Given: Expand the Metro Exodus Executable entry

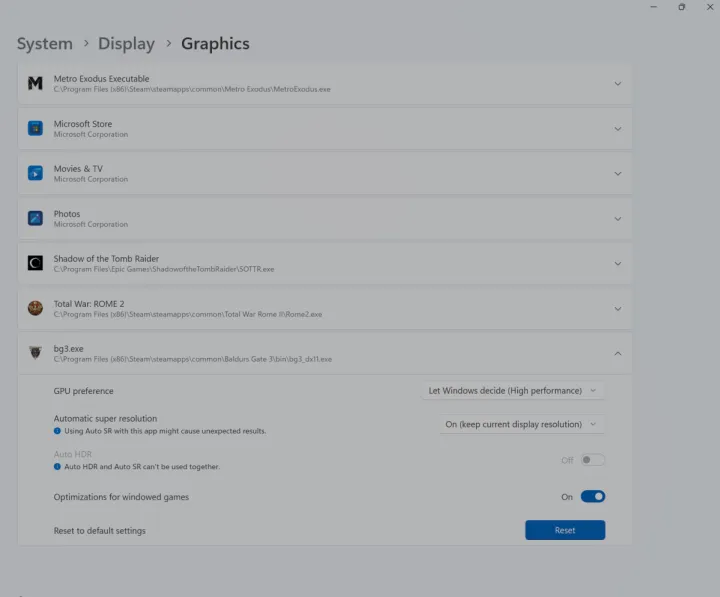Looking at the screenshot, I should tap(617, 84).
